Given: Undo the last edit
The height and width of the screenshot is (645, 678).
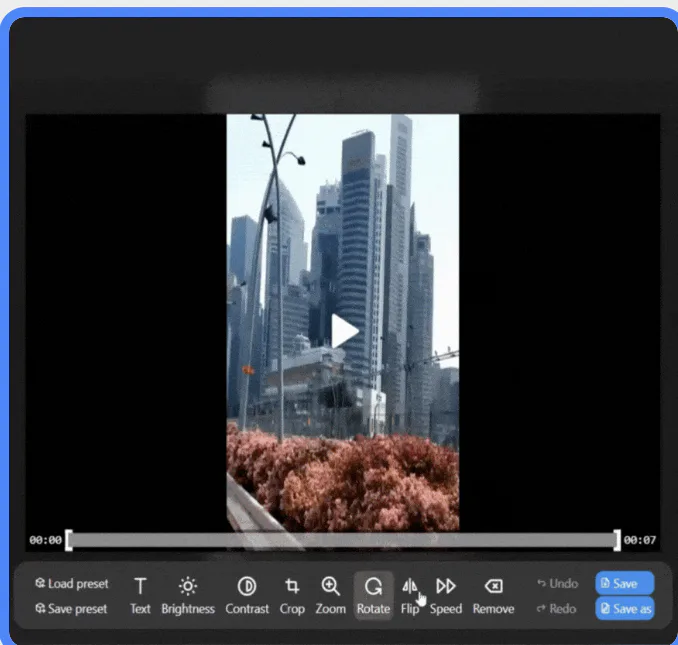Looking at the screenshot, I should [557, 584].
